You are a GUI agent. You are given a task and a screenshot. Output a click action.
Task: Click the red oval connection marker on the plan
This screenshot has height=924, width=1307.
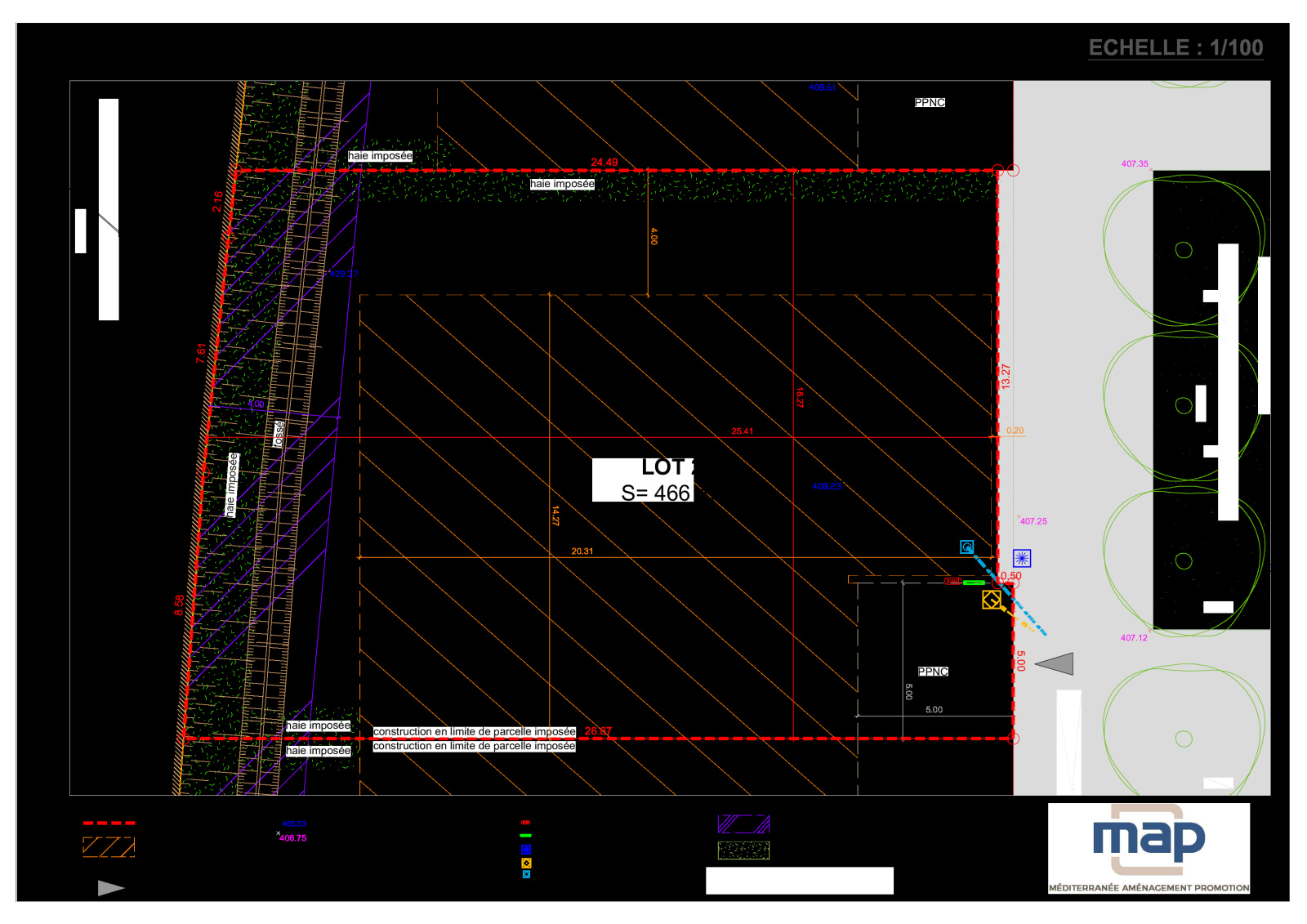[952, 582]
